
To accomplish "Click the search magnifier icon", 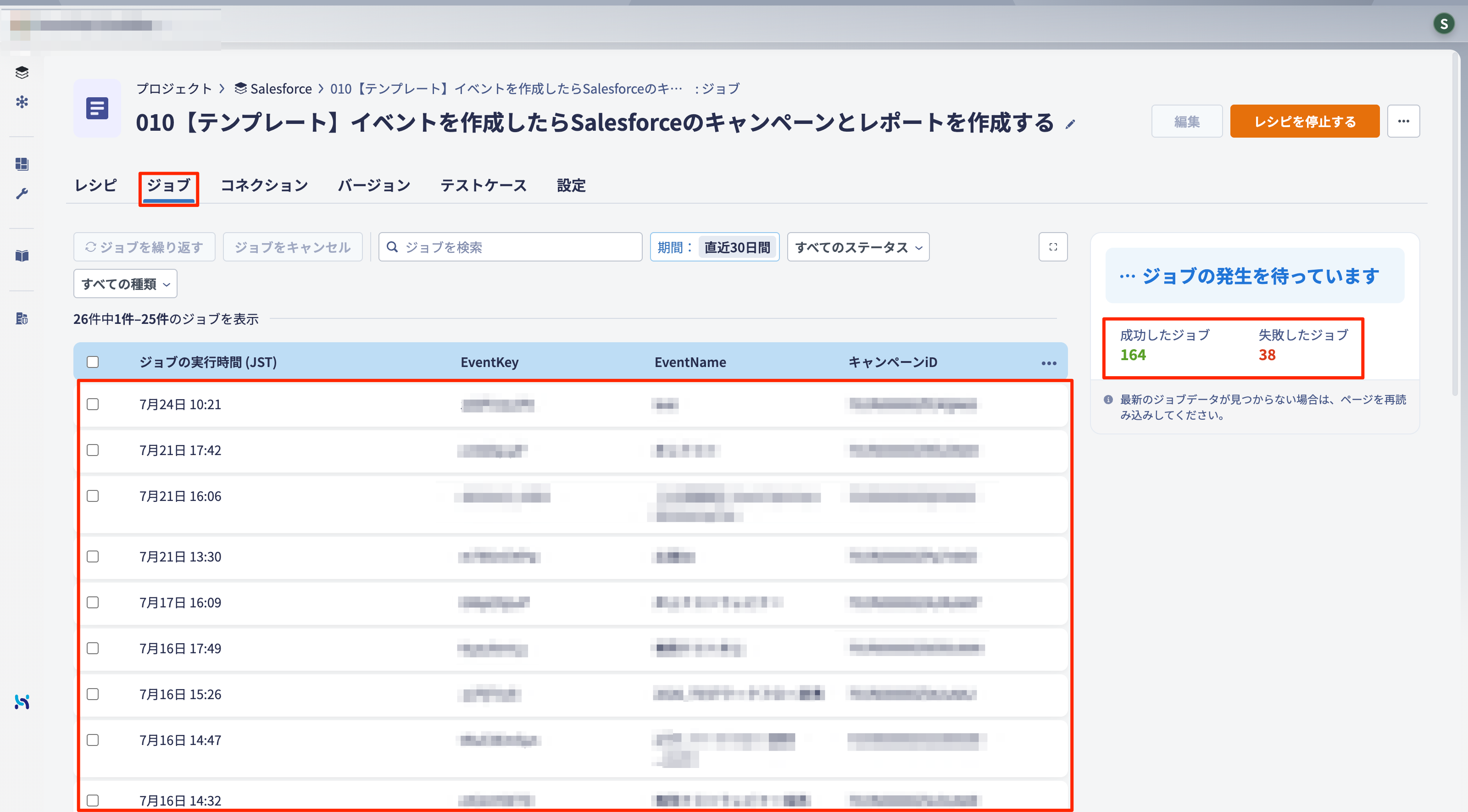I will [392, 247].
